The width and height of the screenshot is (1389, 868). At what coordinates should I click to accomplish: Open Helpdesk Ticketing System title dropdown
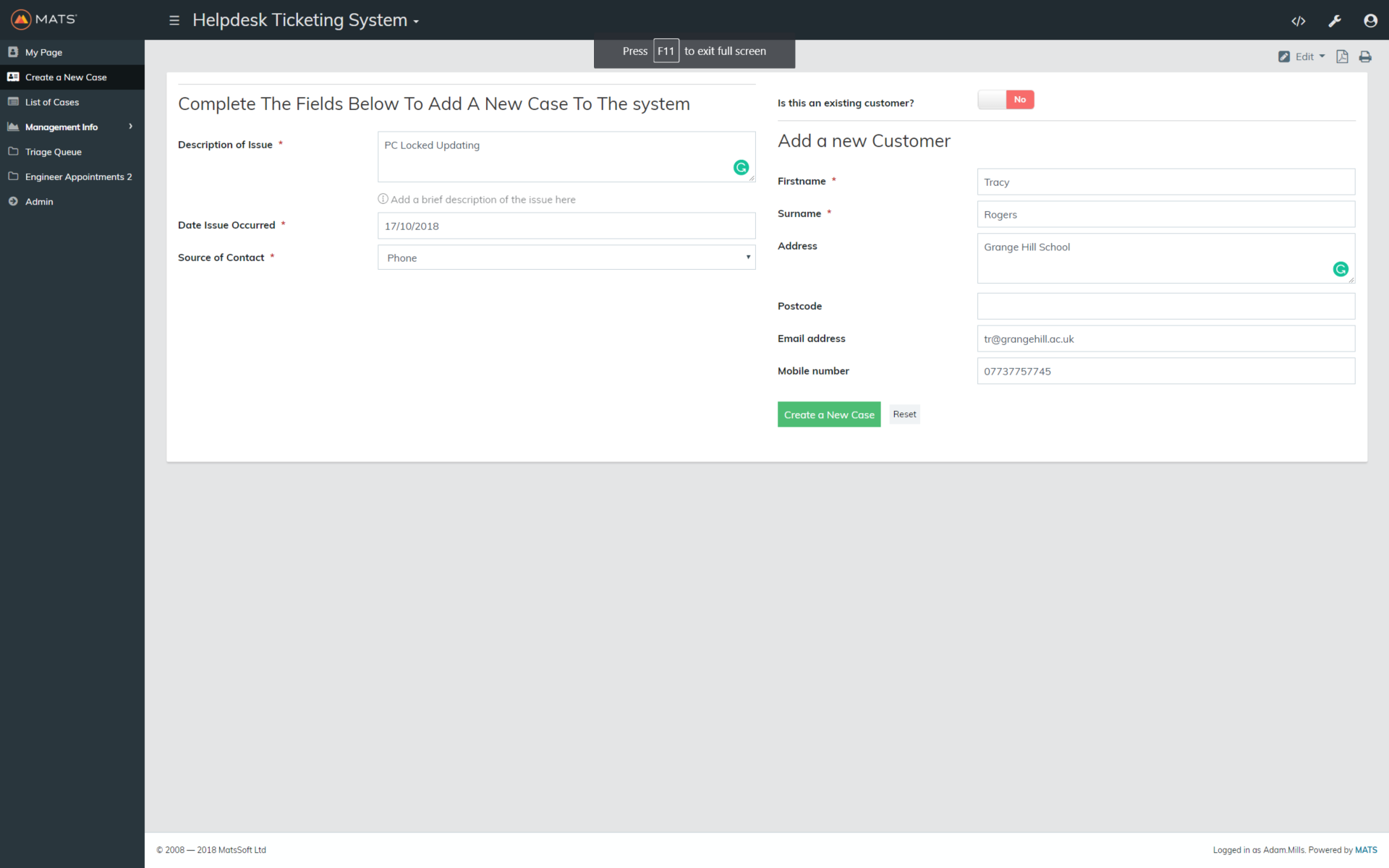pyautogui.click(x=305, y=20)
